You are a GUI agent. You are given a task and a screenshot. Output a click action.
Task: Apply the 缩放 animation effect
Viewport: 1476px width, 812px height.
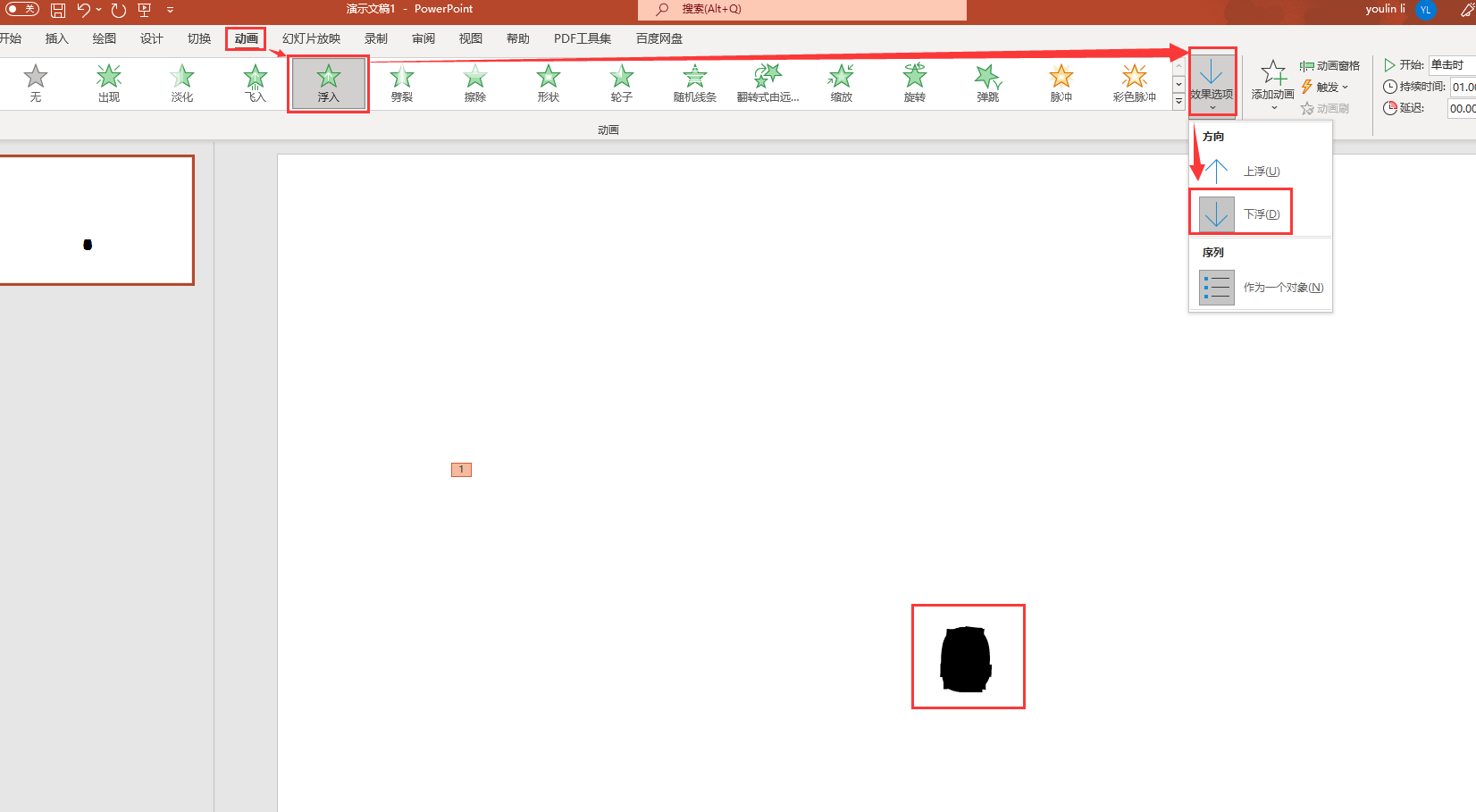pos(842,83)
